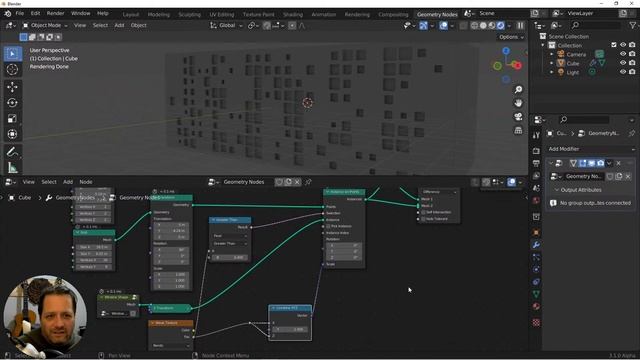Open the Object Data properties green triangle tab

[536, 294]
